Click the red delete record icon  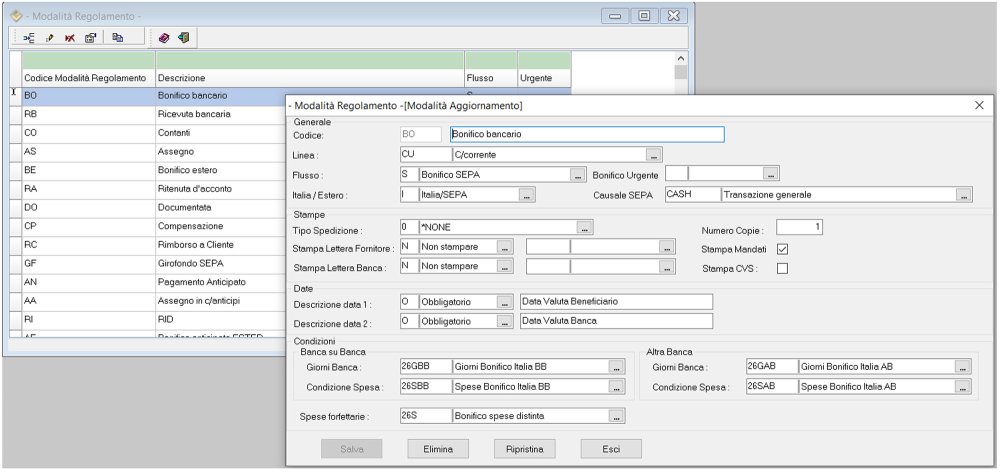pos(69,38)
